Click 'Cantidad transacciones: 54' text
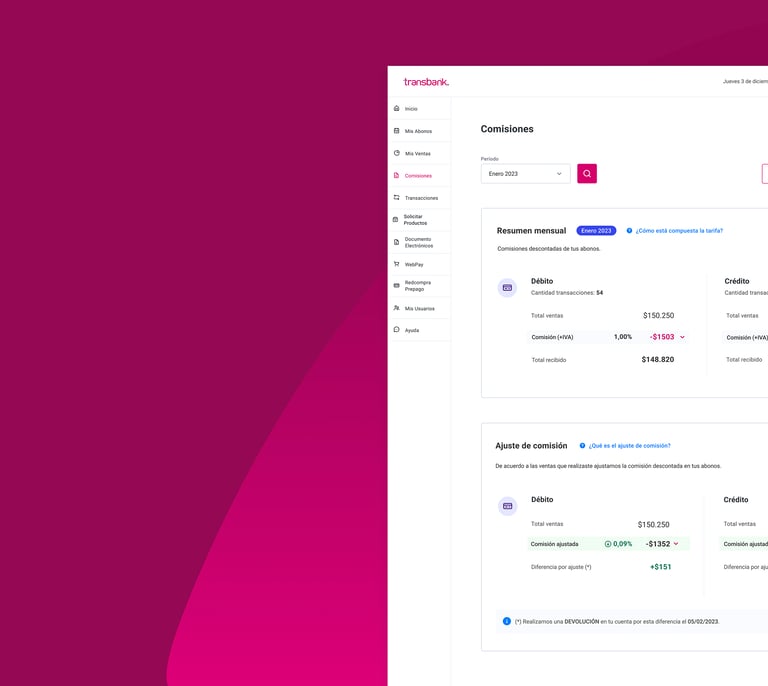The image size is (768, 686). pos(567,293)
